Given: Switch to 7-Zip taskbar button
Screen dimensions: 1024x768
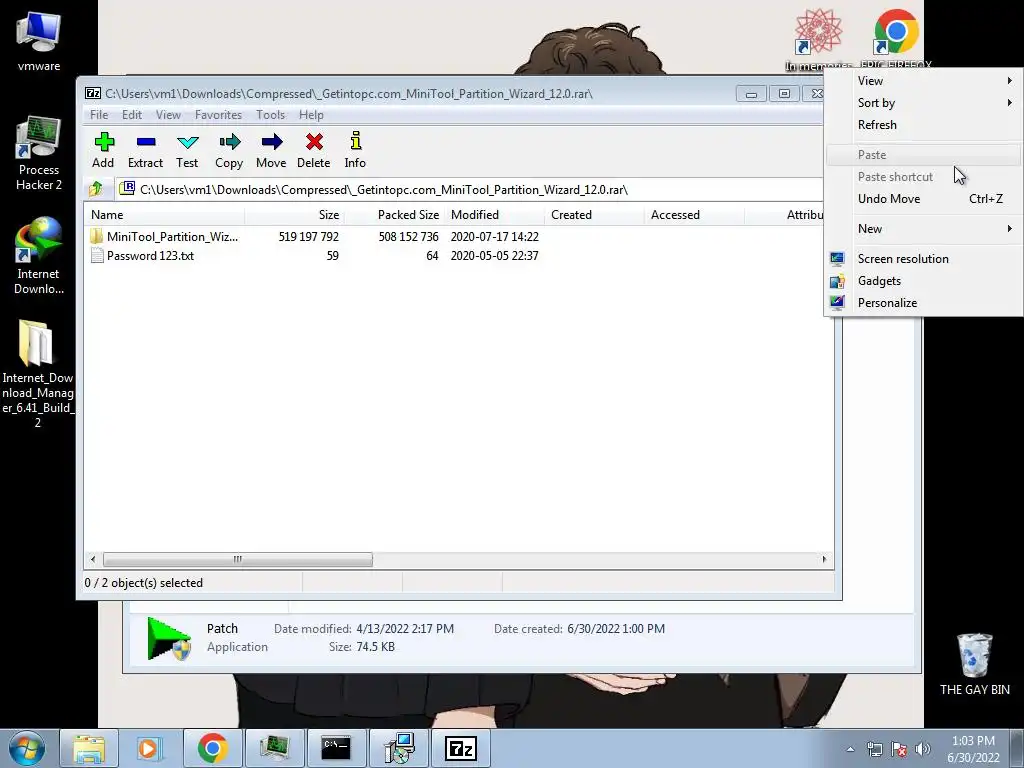Looking at the screenshot, I should point(460,748).
